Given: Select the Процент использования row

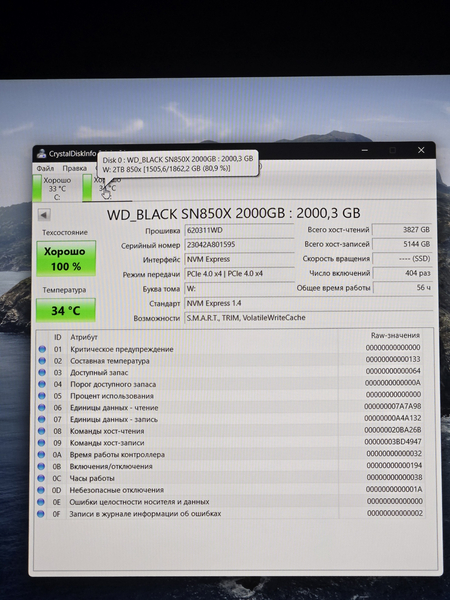Looking at the screenshot, I should coord(230,395).
